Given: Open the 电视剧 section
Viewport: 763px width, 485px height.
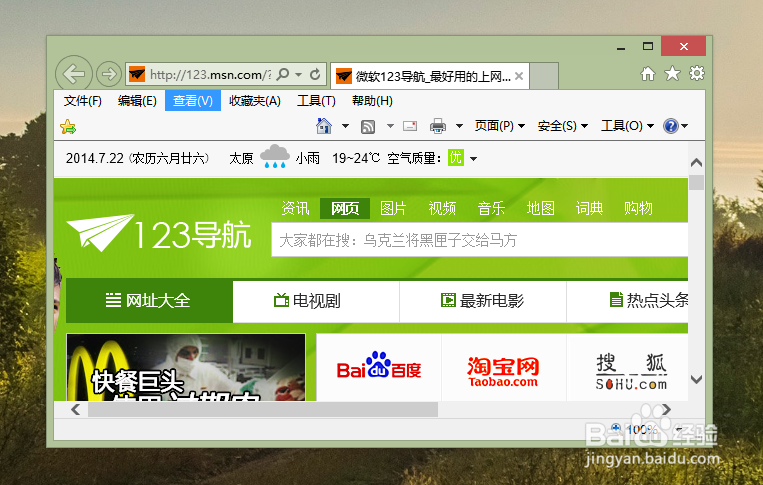Looking at the screenshot, I should pos(316,301).
